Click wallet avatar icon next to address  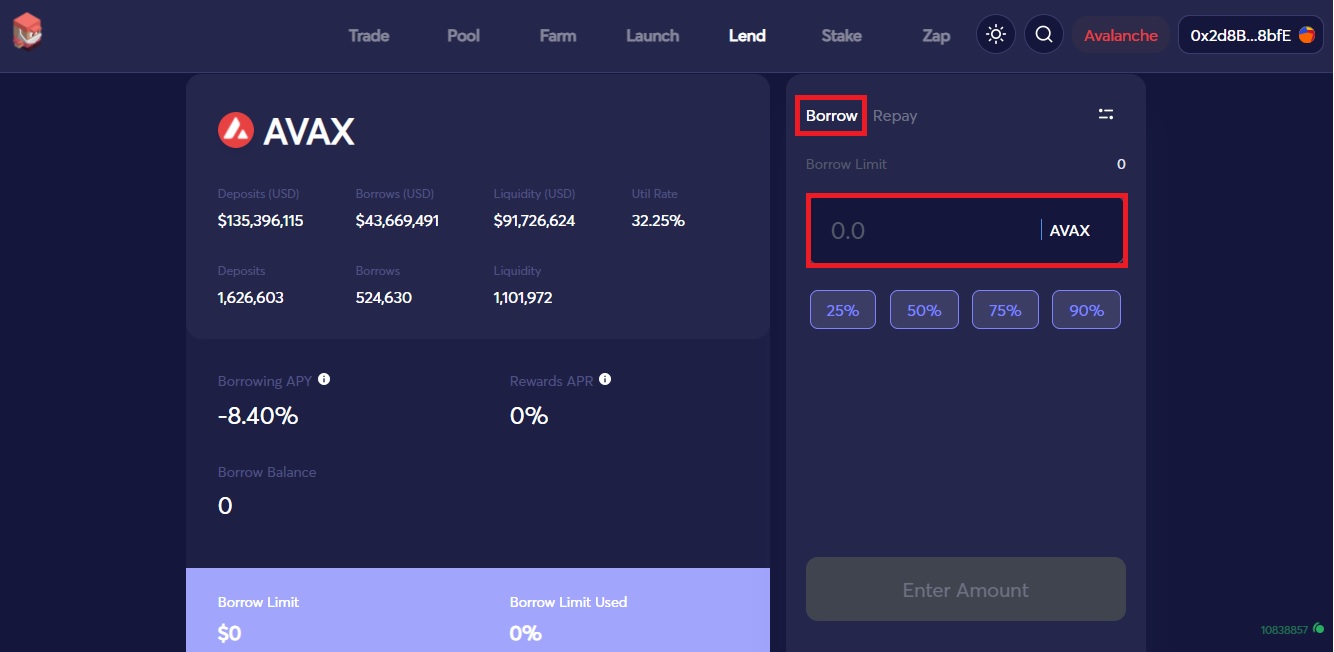[1307, 35]
